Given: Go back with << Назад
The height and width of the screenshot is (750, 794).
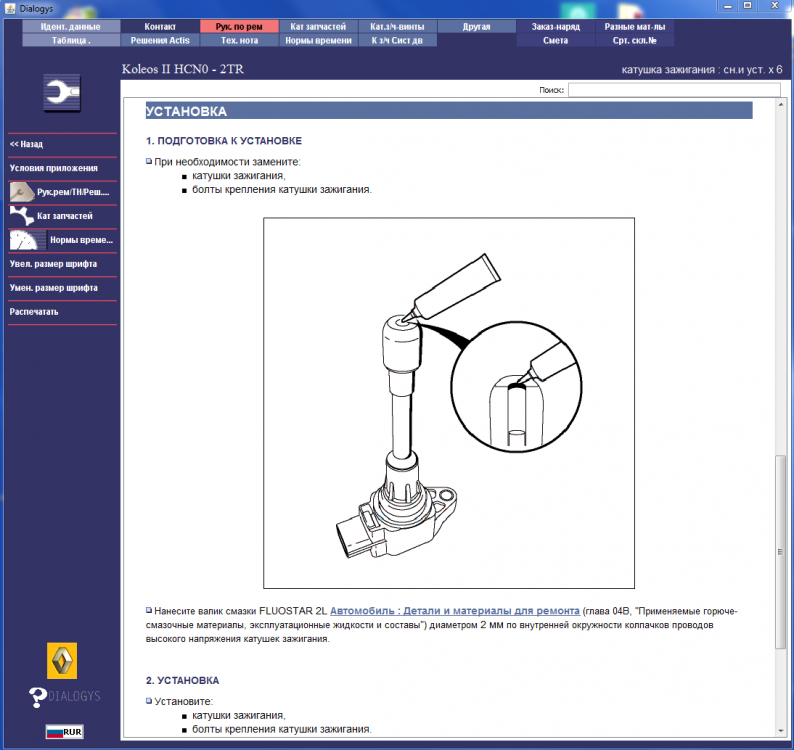Looking at the screenshot, I should (x=62, y=144).
